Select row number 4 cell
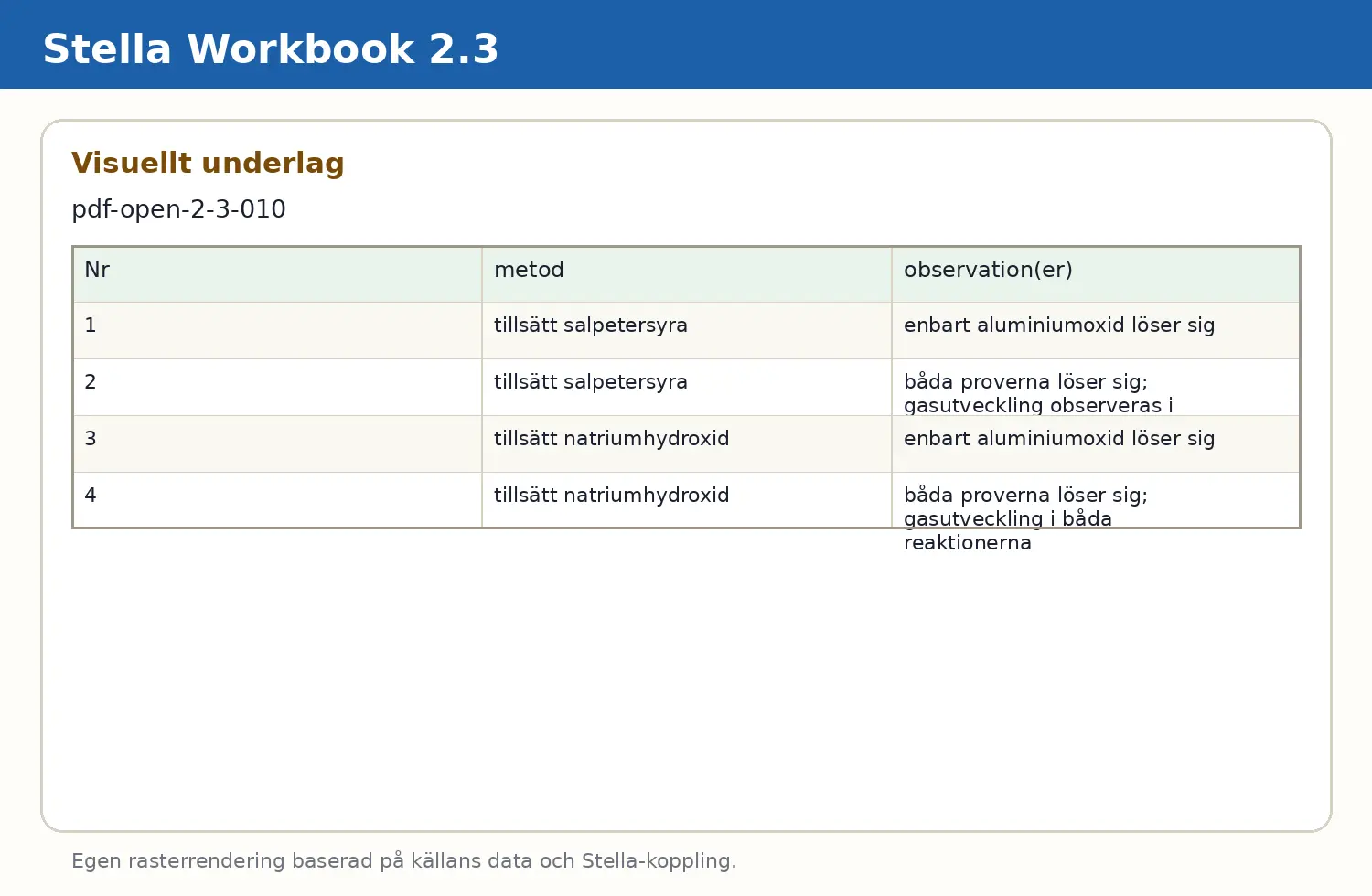 tap(277, 500)
